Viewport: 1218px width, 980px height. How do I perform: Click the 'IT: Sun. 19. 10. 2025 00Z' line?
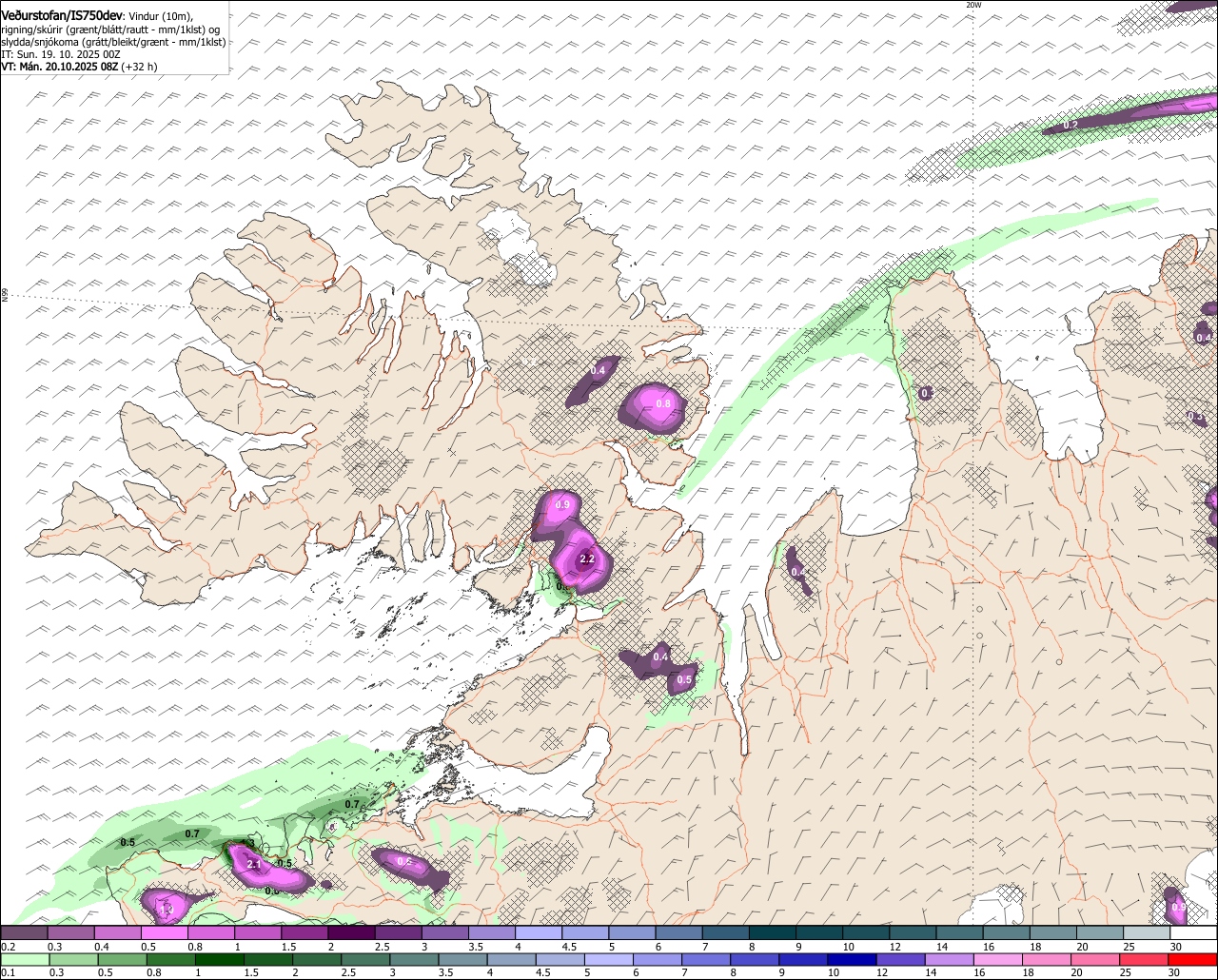[x=61, y=54]
